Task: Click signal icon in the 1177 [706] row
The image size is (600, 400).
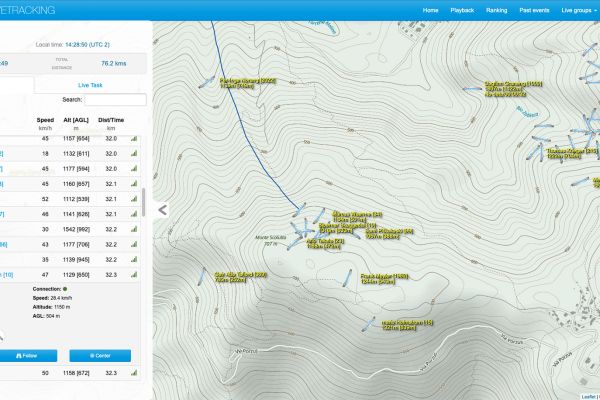Action: point(134,244)
